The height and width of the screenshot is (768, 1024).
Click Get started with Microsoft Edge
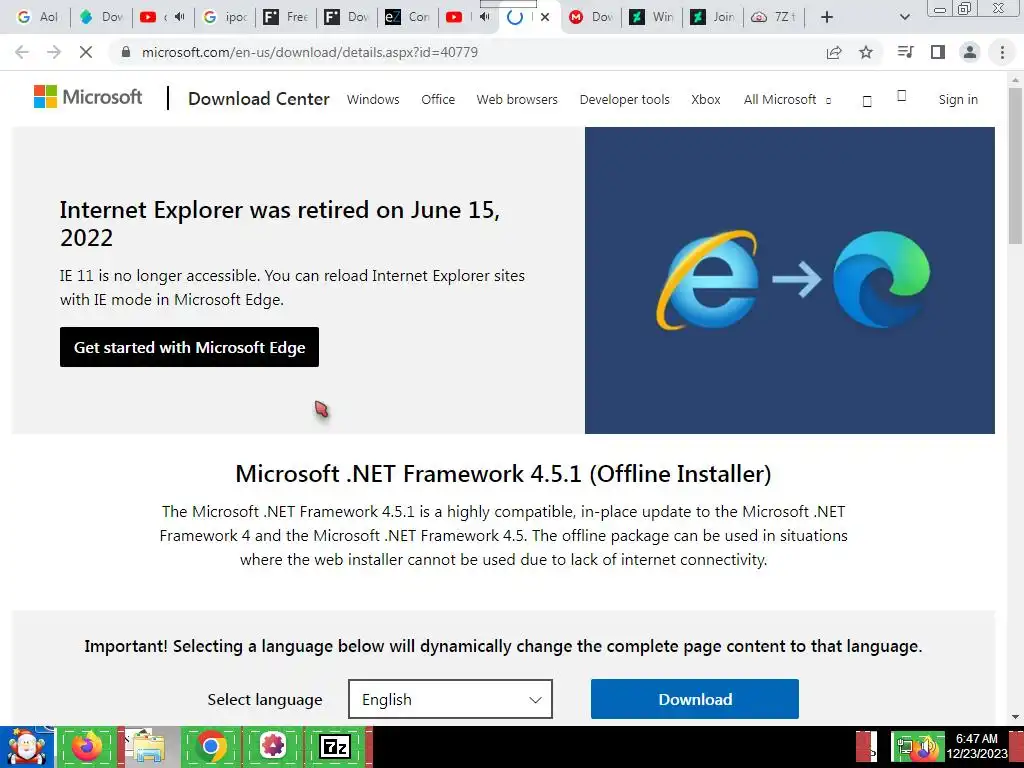click(189, 347)
